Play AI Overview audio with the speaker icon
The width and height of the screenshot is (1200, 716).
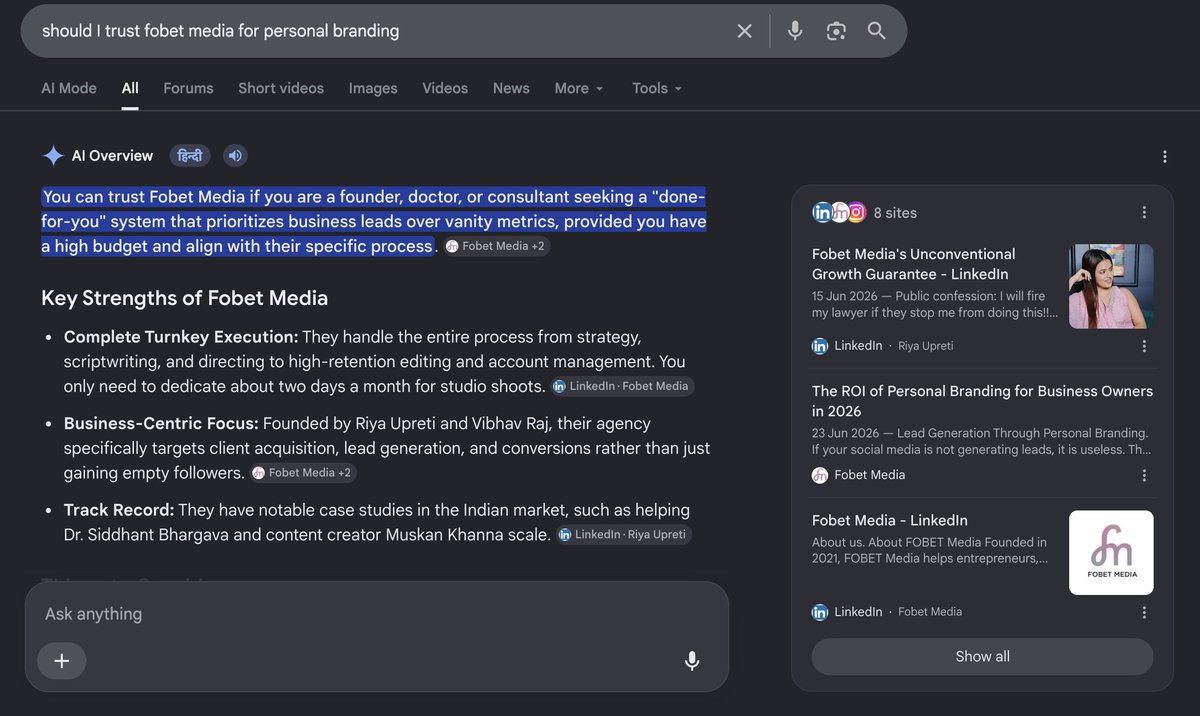[x=235, y=156]
